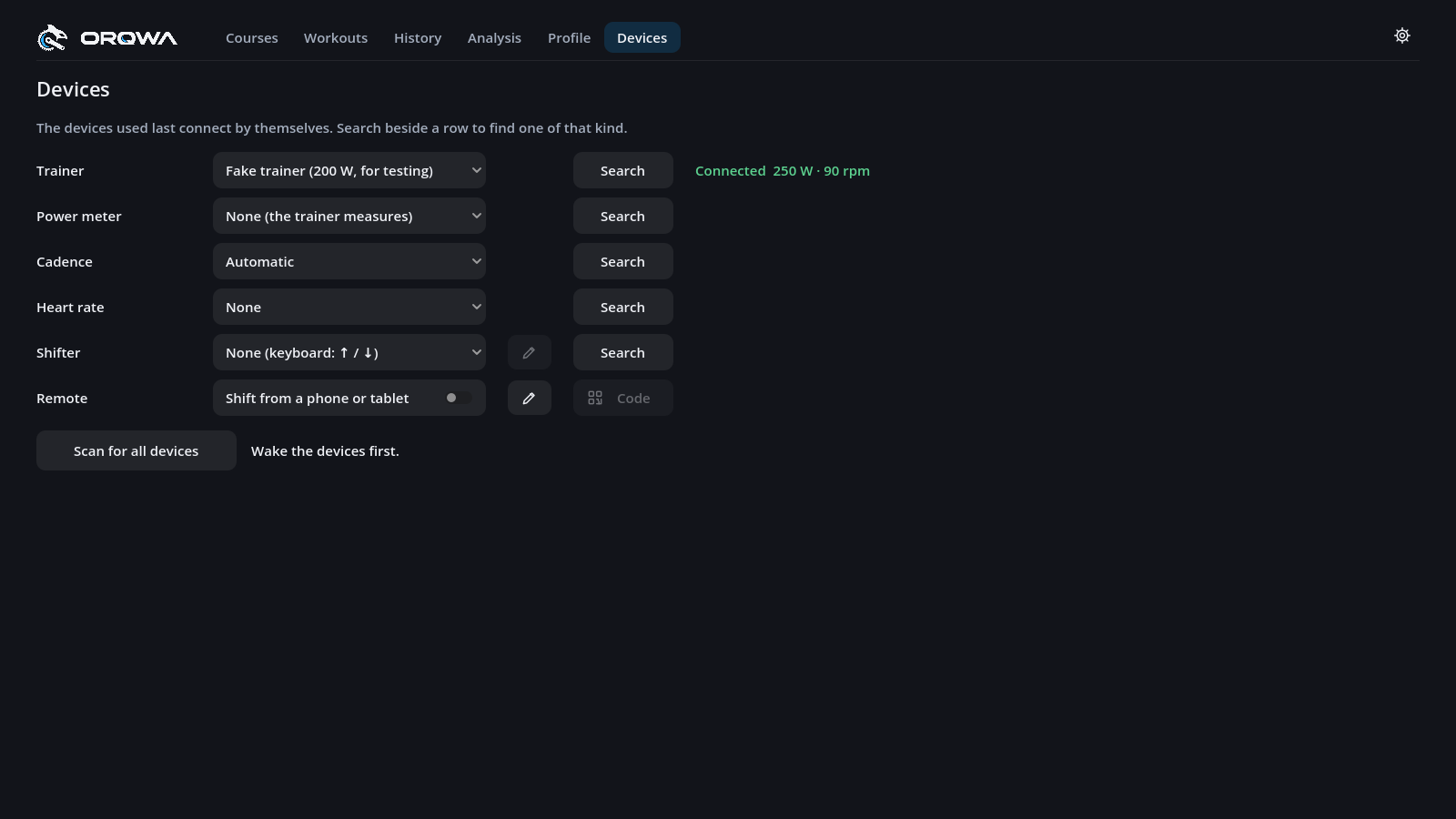Toggle the light/dark theme sun icon
This screenshot has width=1456, height=819.
[1402, 35]
